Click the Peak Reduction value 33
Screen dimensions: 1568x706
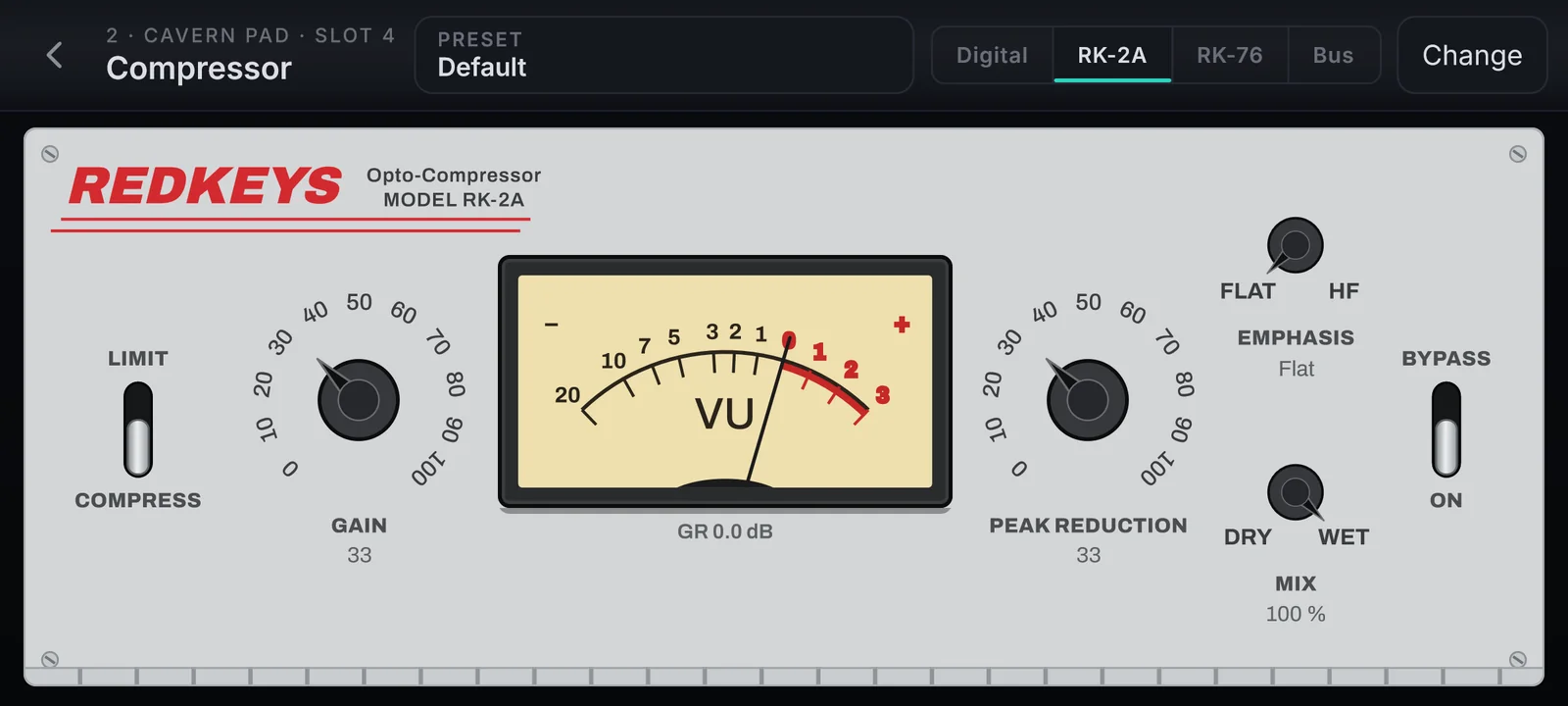click(1089, 555)
